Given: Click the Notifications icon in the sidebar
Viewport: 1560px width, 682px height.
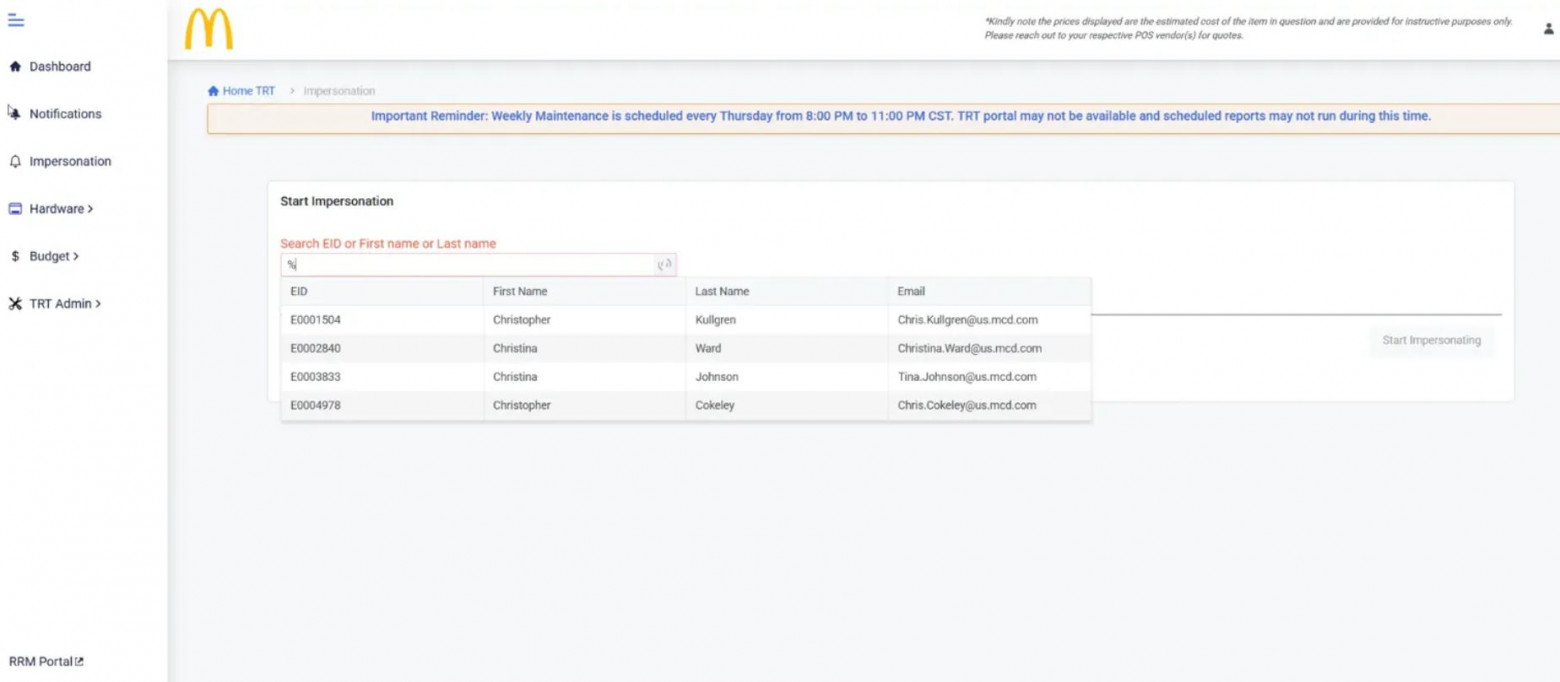Looking at the screenshot, I should pos(14,113).
